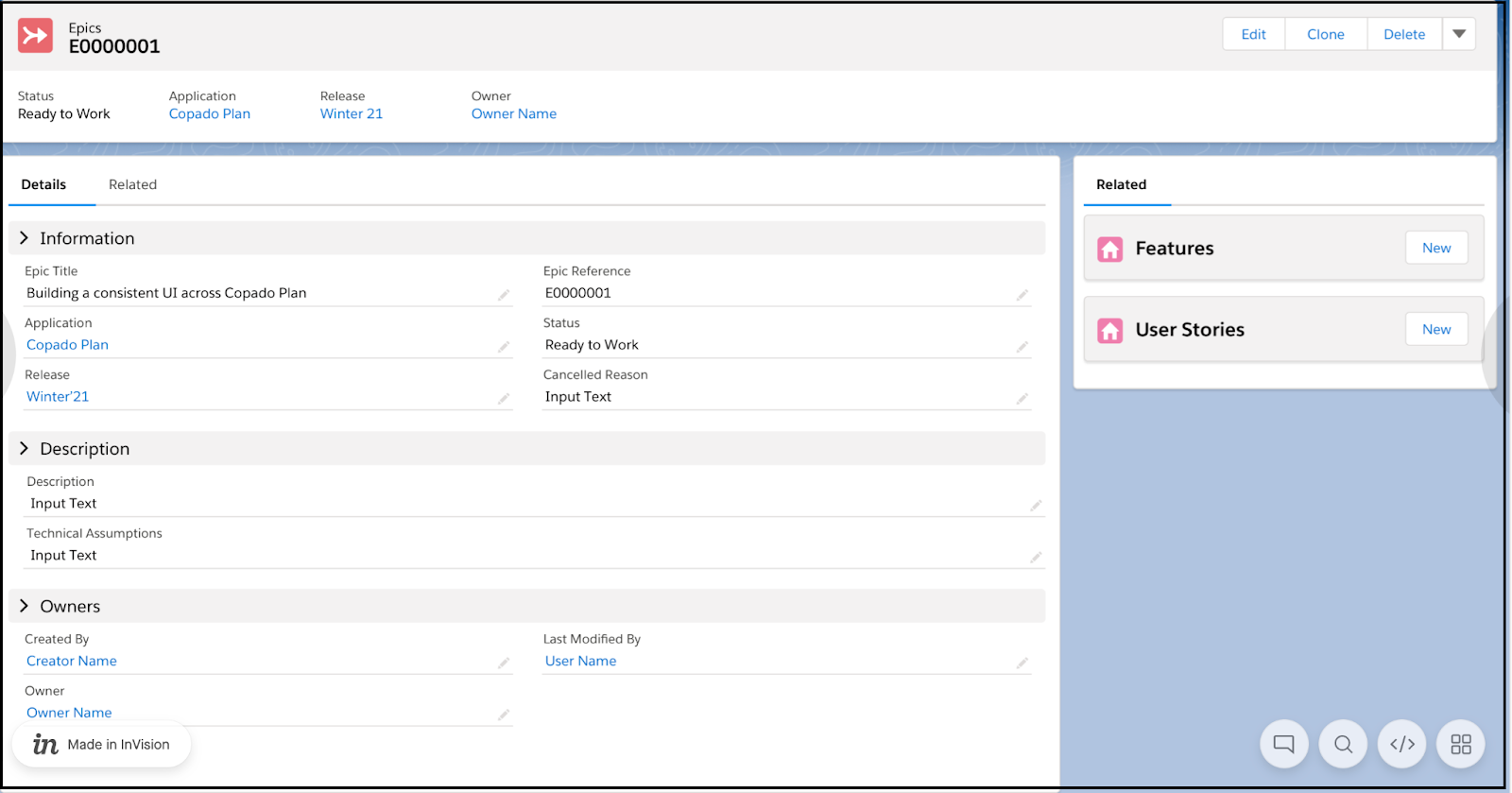Click Epic Title value 'Building a consistent UI across Copado Plan'
1512x793 pixels.
coord(166,293)
